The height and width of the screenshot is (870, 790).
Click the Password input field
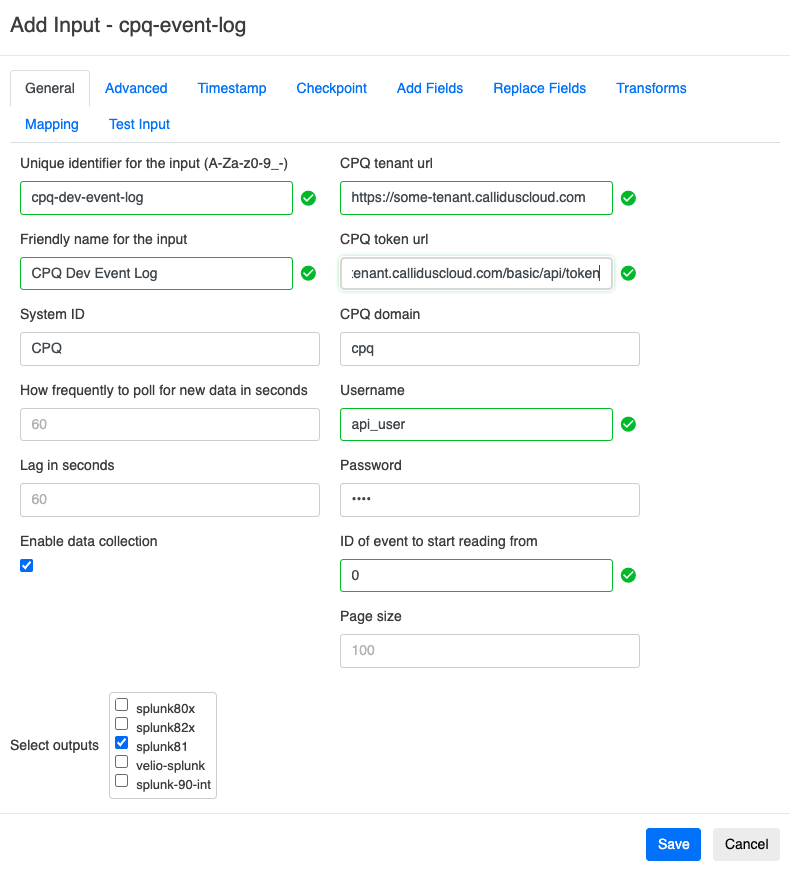[x=489, y=500]
